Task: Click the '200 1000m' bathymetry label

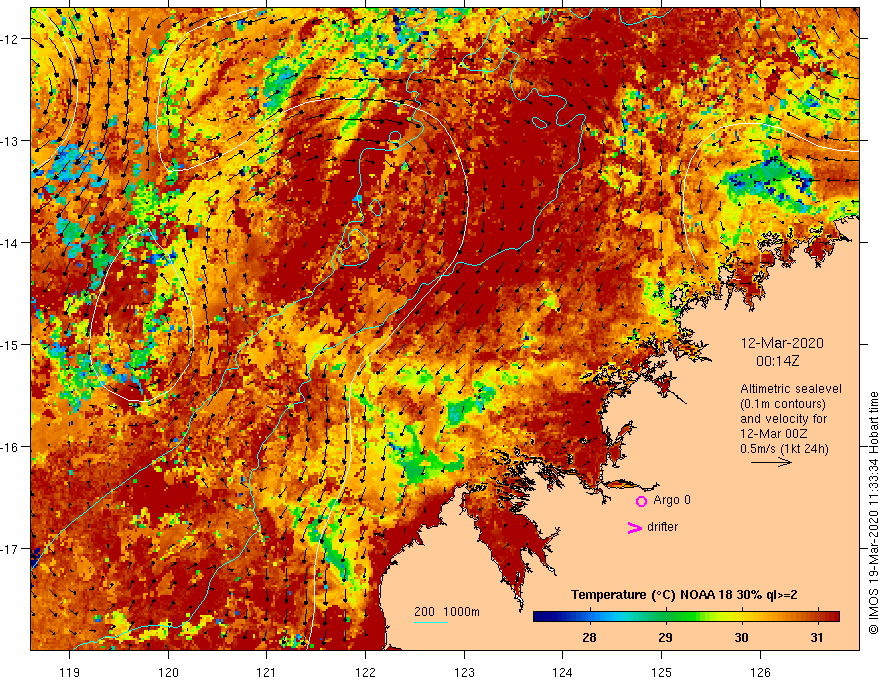Action: pos(447,612)
